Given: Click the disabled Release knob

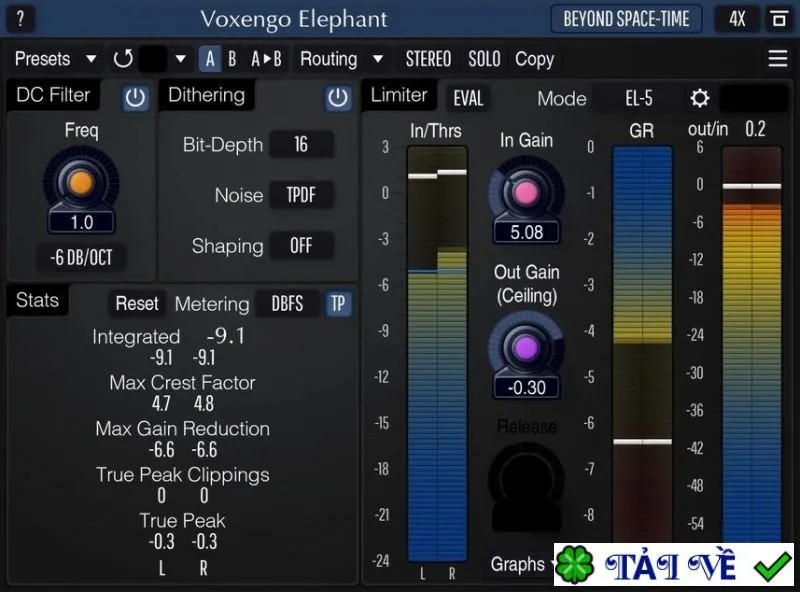Looking at the screenshot, I should (526, 481).
